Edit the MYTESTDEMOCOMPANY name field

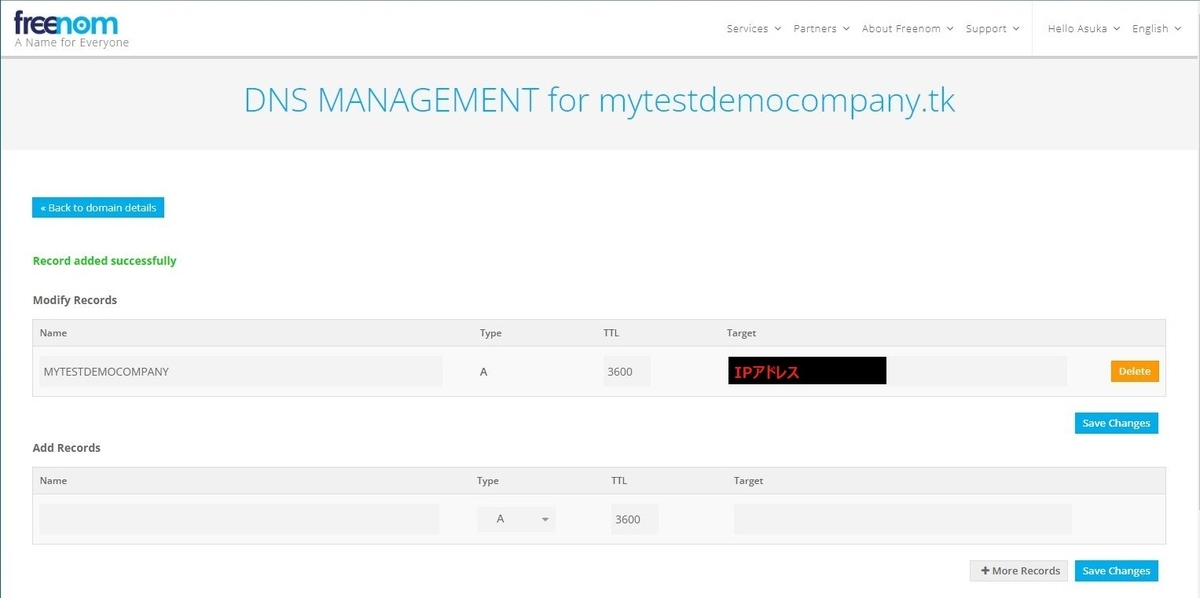click(x=240, y=371)
